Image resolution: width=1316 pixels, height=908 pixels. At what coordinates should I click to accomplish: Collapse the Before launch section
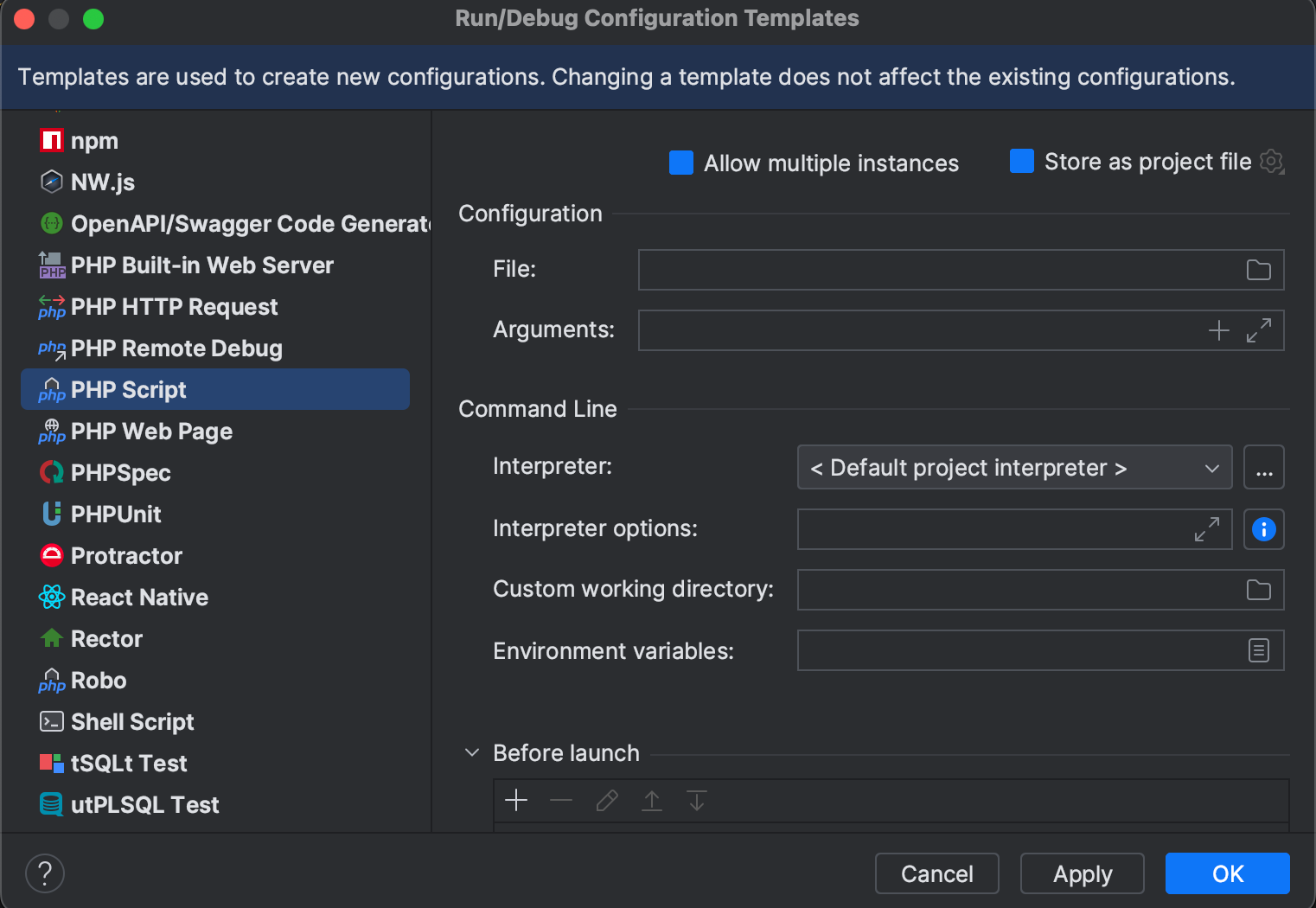[x=472, y=752]
